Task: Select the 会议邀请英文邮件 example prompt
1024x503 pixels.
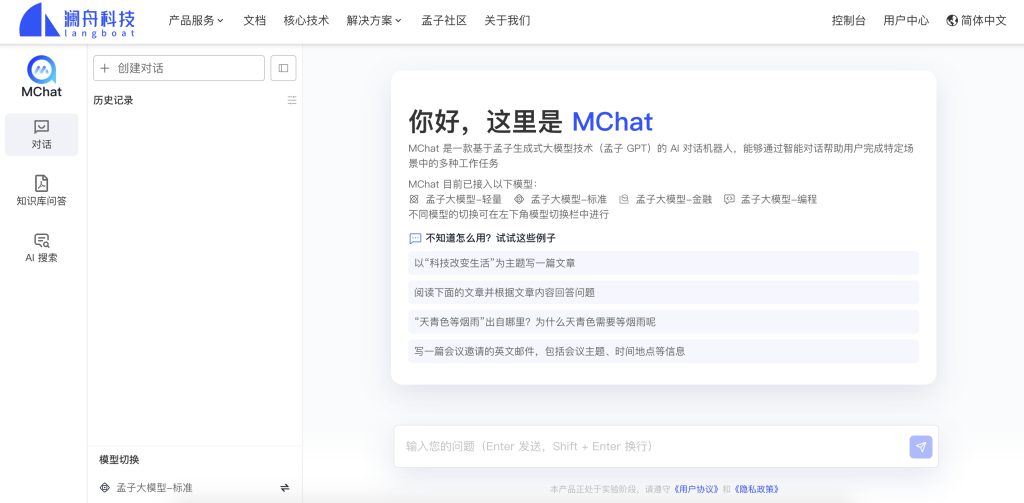Action: coord(664,351)
